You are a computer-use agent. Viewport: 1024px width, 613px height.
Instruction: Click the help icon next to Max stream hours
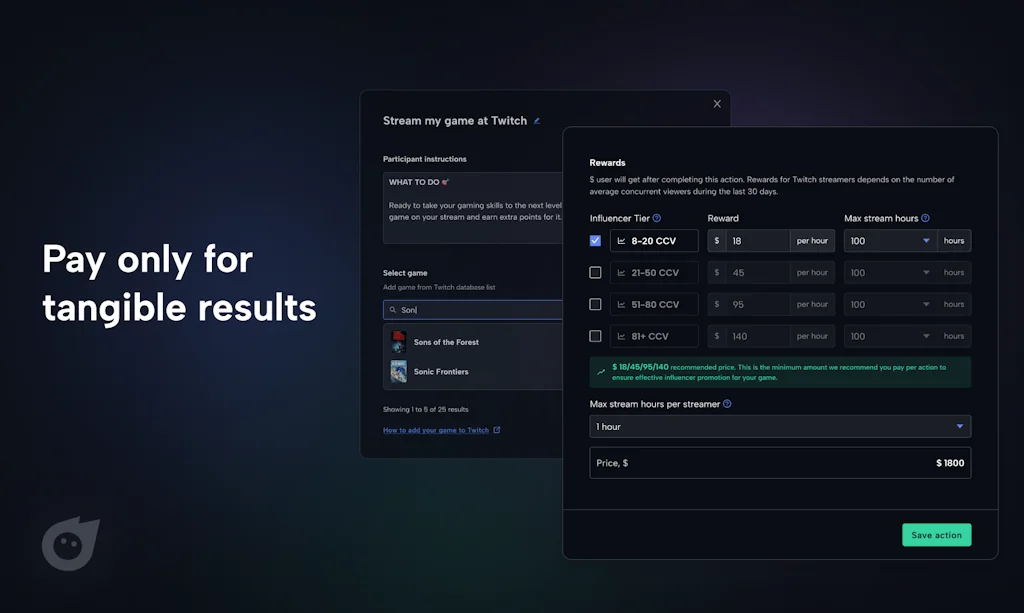pyautogui.click(x=925, y=218)
